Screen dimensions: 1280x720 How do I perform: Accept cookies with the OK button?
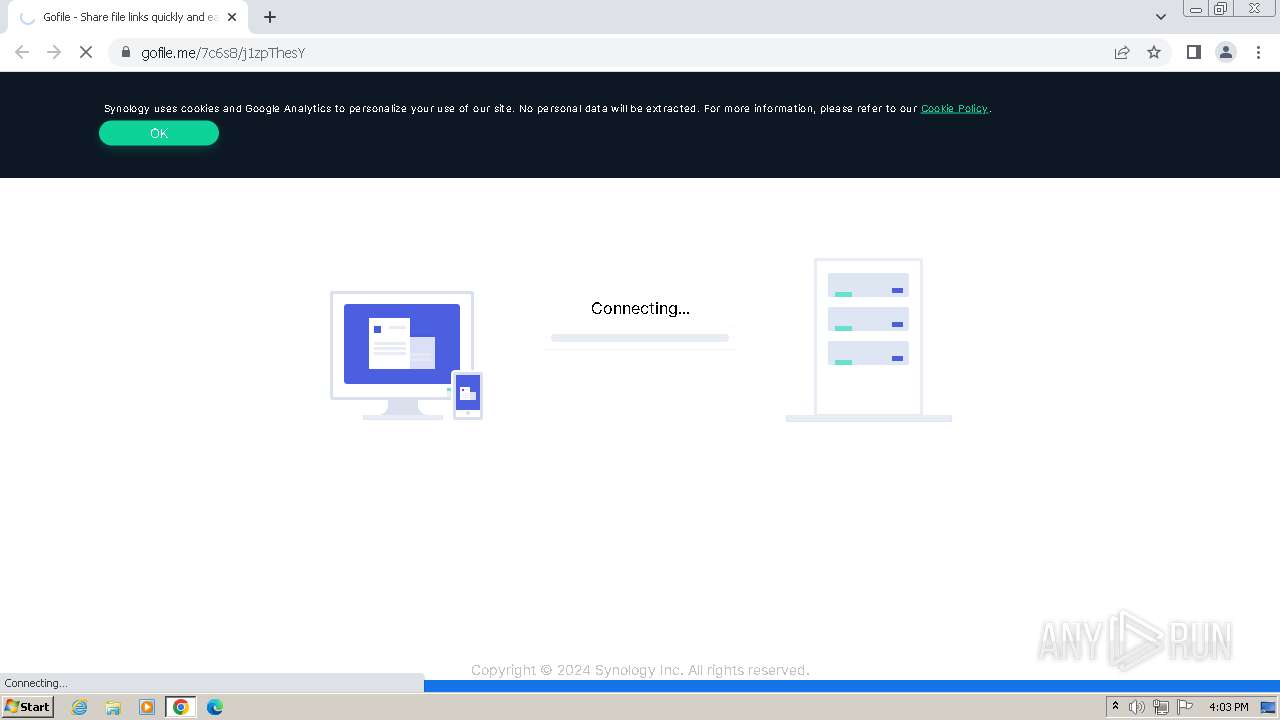click(x=159, y=133)
